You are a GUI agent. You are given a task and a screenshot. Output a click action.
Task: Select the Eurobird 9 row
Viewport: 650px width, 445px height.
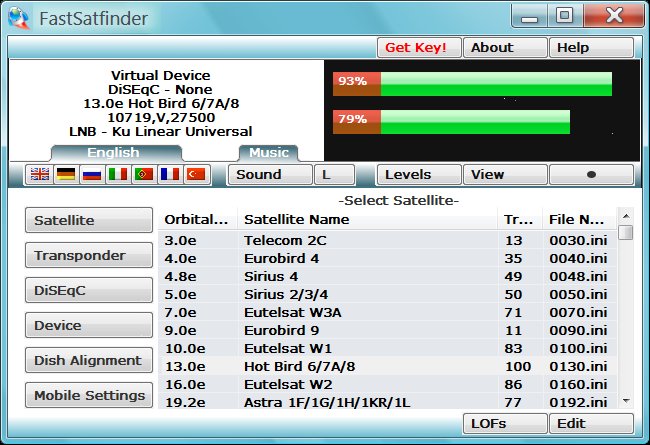[388, 331]
